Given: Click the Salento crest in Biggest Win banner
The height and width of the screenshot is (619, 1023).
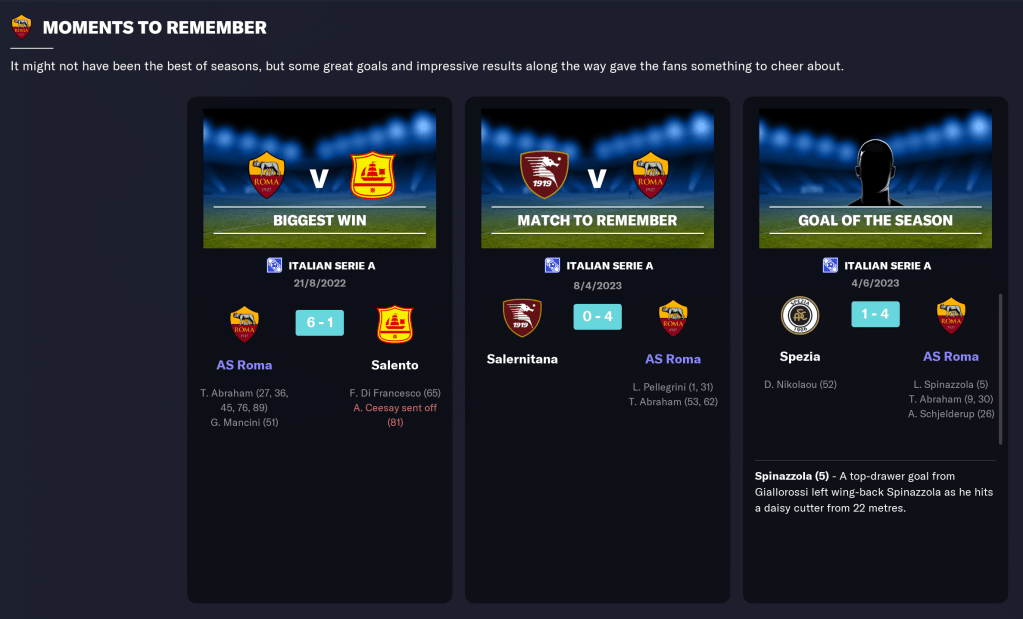Looking at the screenshot, I should [373, 175].
